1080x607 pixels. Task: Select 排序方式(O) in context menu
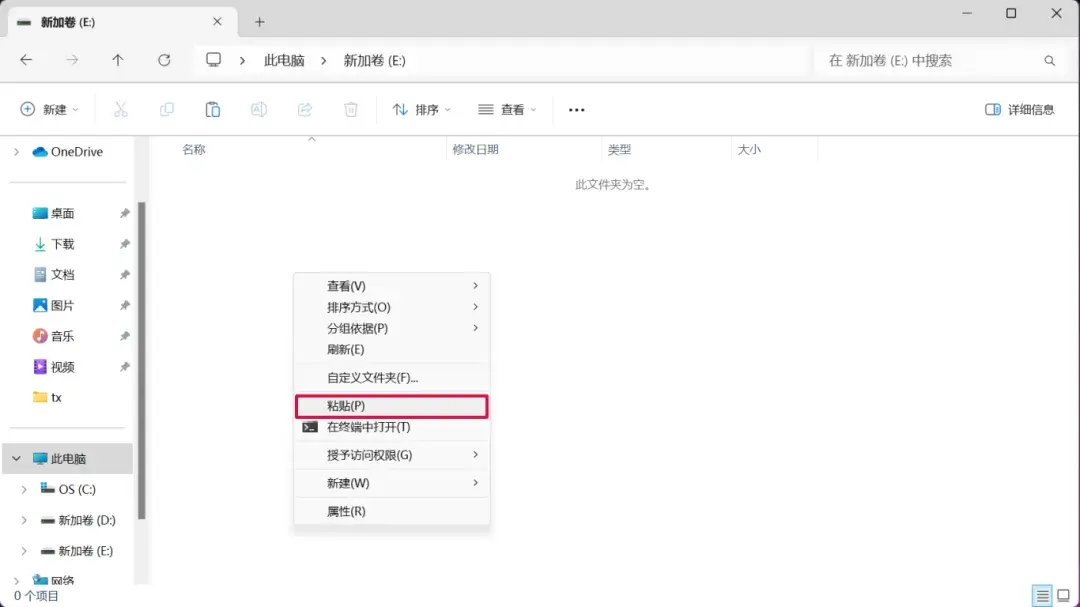[x=392, y=307]
